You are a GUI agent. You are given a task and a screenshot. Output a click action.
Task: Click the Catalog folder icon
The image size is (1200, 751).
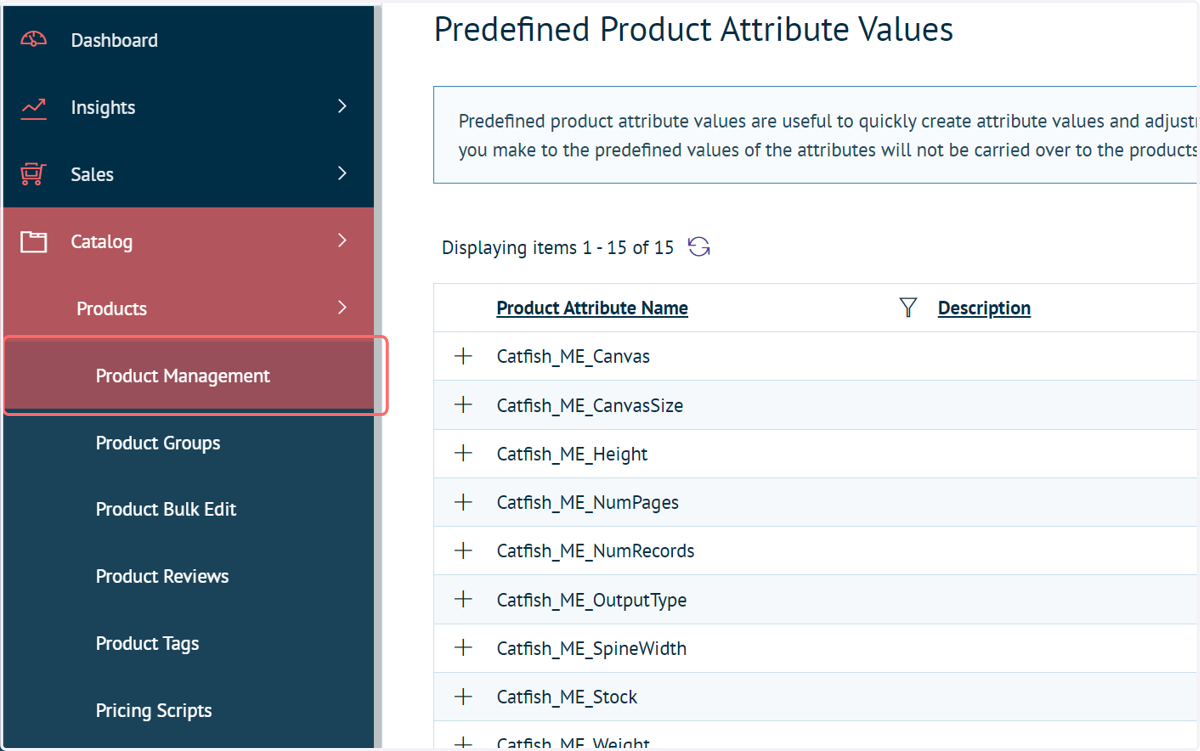[33, 241]
